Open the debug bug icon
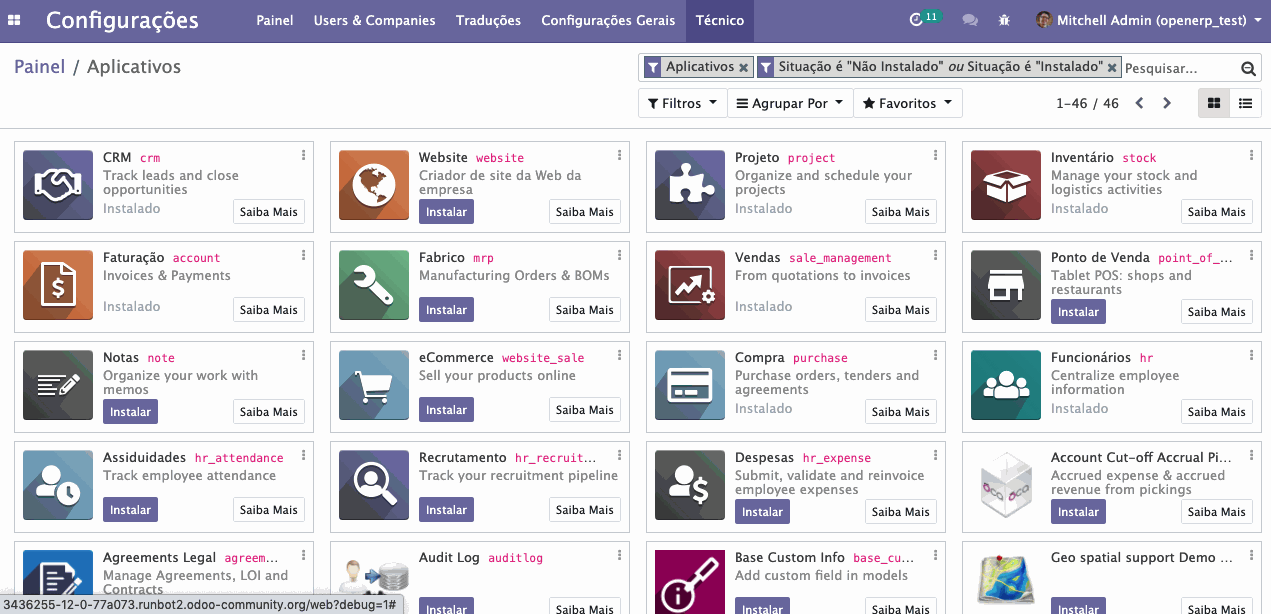This screenshot has height=614, width=1271. [1006, 20]
